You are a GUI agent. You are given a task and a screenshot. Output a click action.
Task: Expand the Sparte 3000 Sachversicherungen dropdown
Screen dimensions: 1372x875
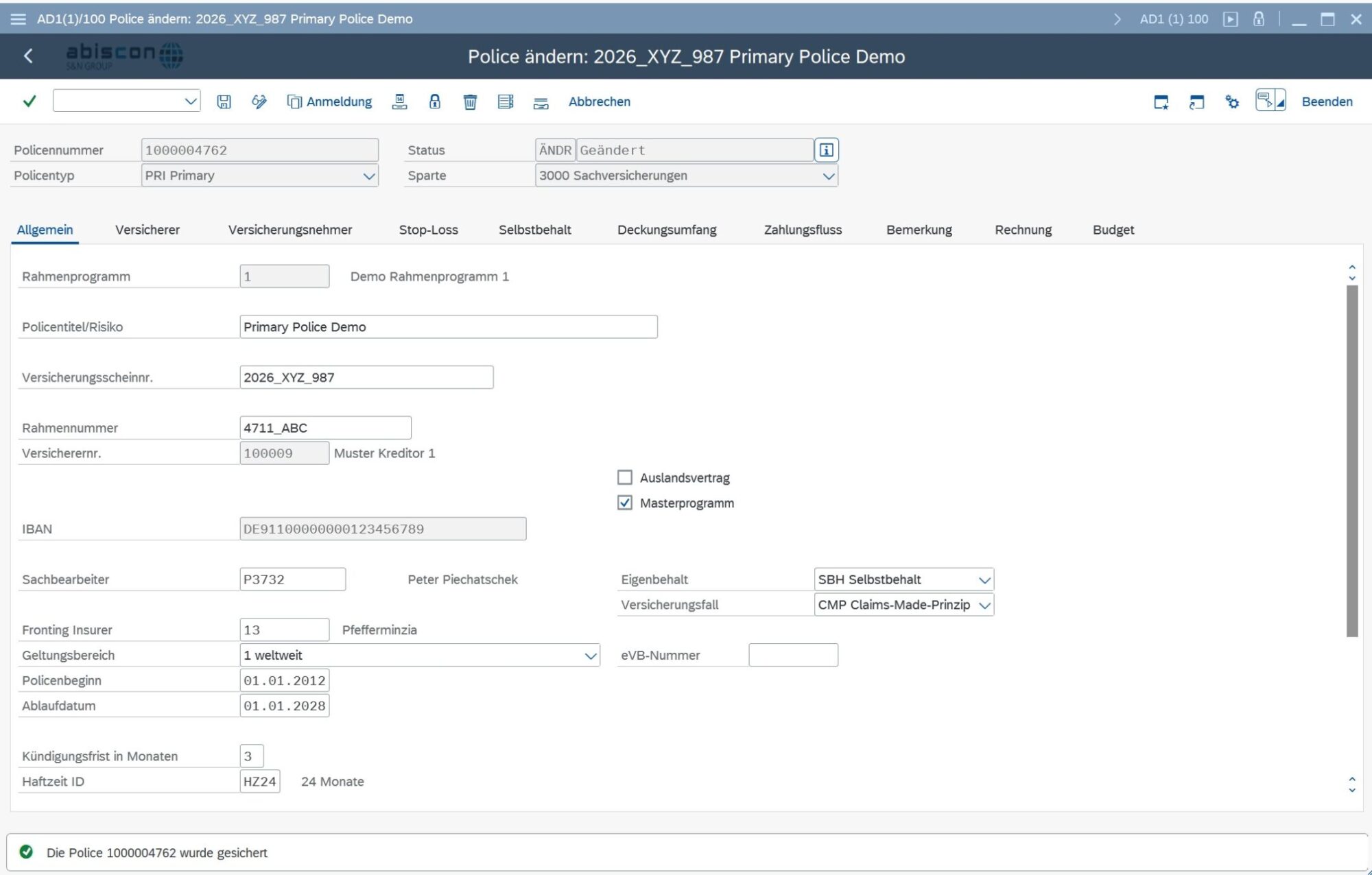(x=828, y=176)
